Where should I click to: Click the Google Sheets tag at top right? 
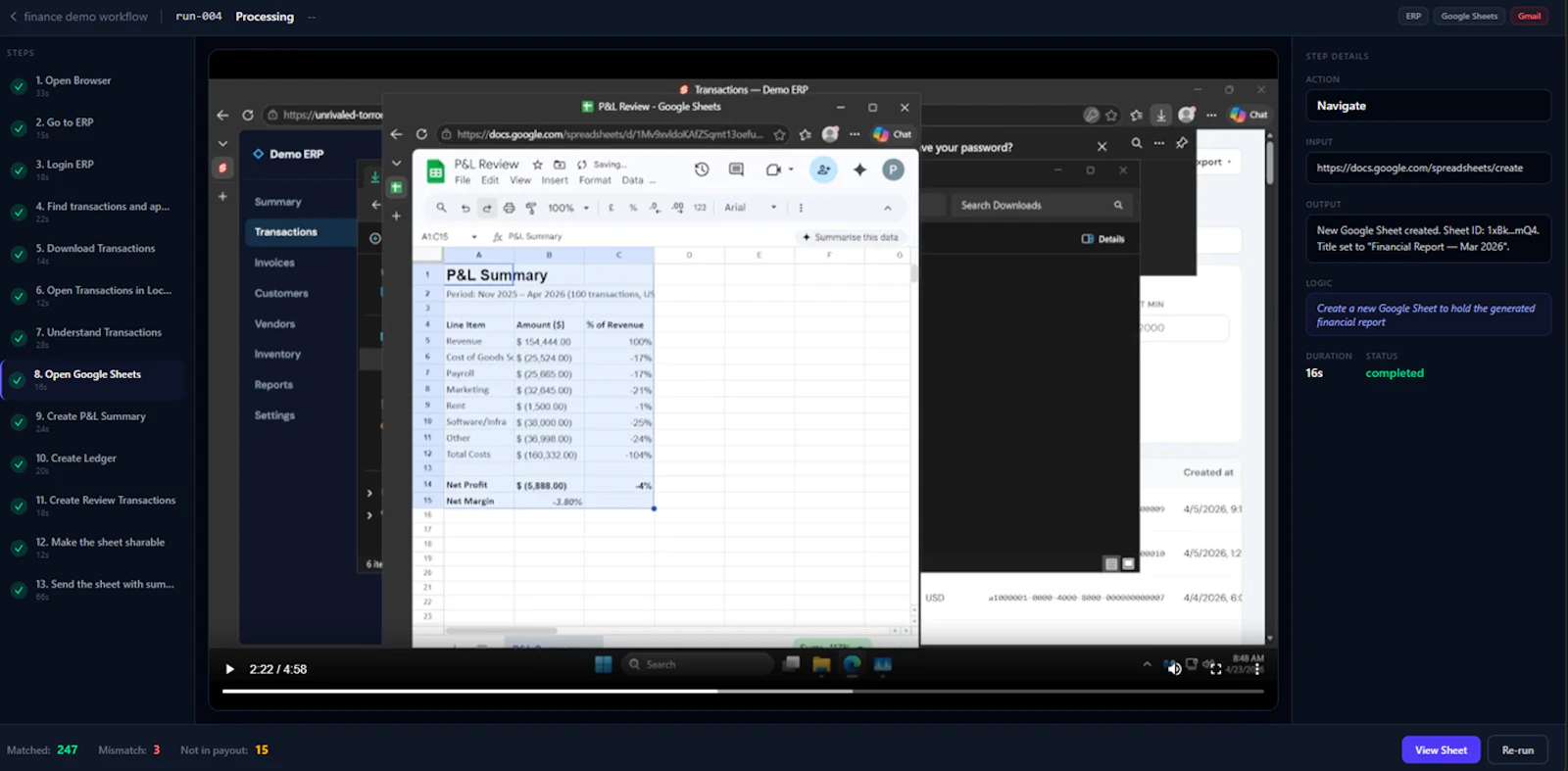tap(1469, 17)
